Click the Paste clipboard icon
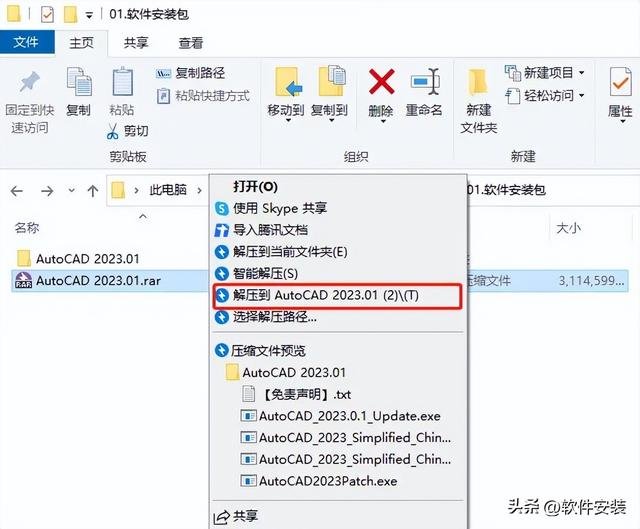This screenshot has width=640, height=529. coord(122,82)
